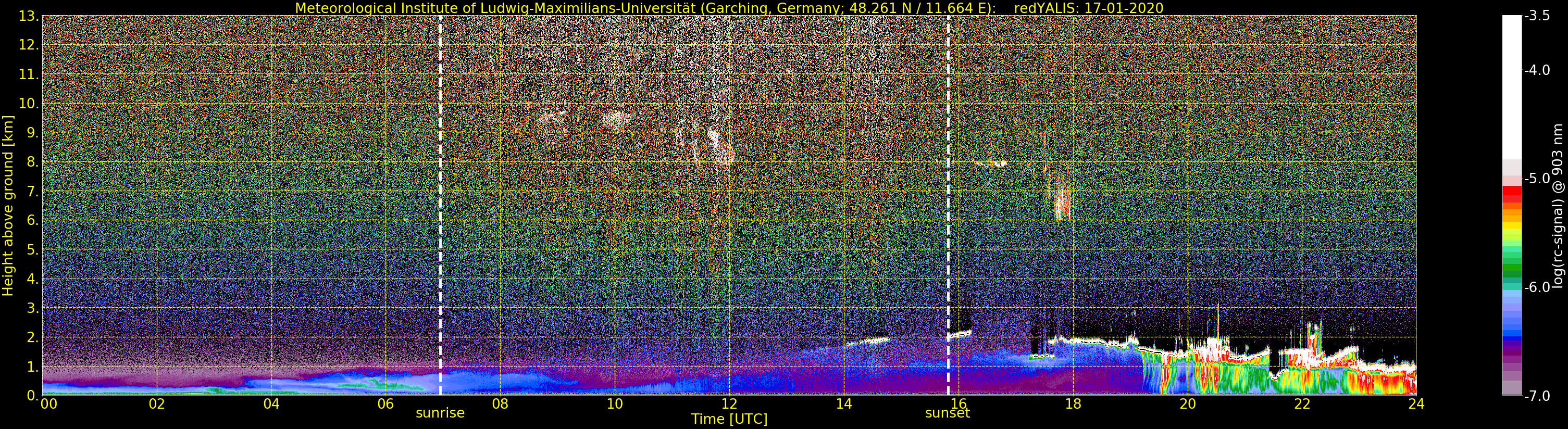Click the '12.' height axis tick label
Image resolution: width=1568 pixels, height=429 pixels.
point(29,45)
